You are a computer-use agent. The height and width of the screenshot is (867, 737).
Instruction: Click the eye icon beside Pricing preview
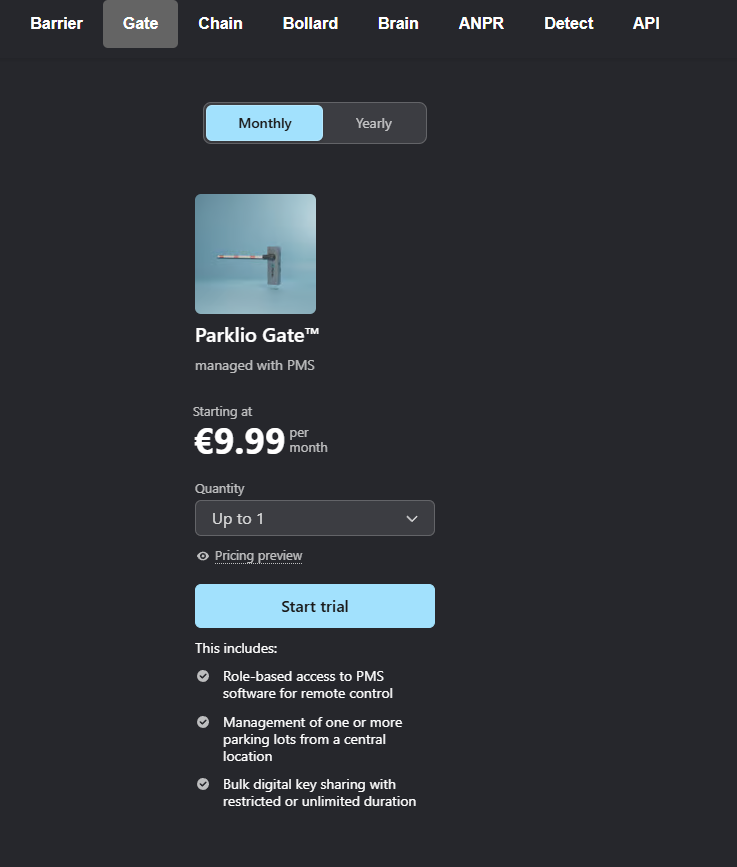(203, 556)
